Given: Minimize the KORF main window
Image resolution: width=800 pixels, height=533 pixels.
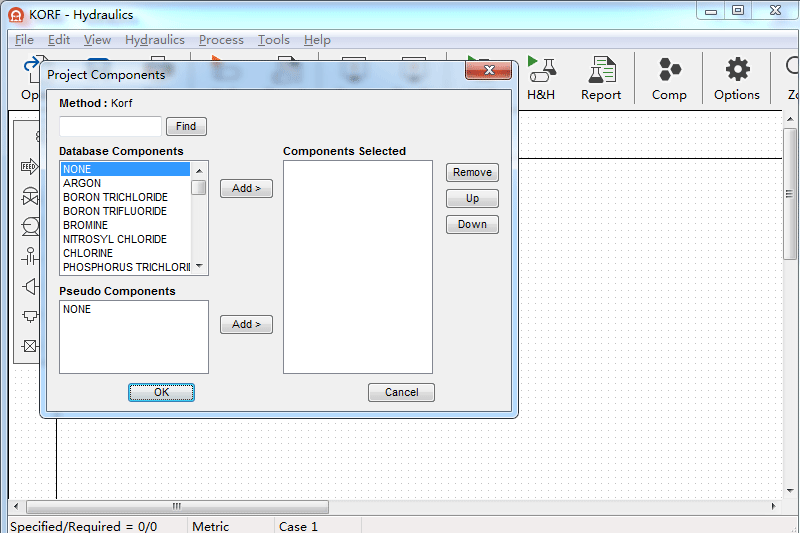Looking at the screenshot, I should [x=711, y=11].
